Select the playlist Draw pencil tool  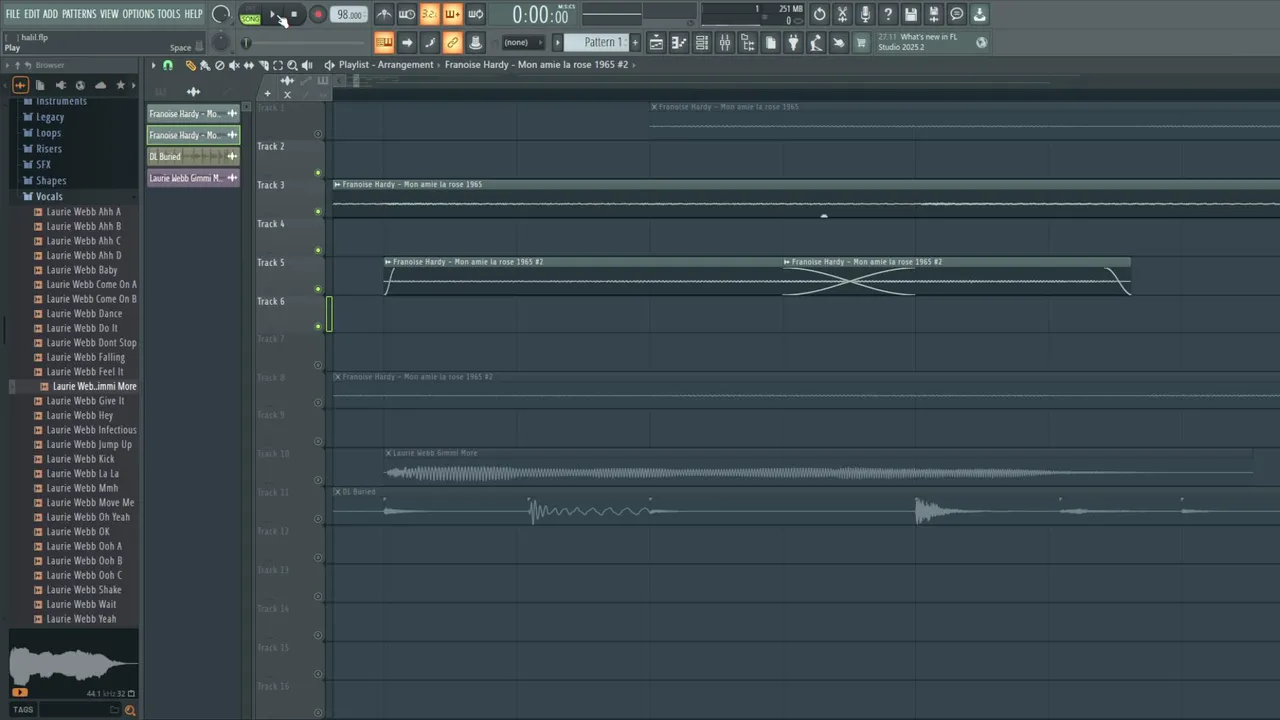click(x=191, y=65)
